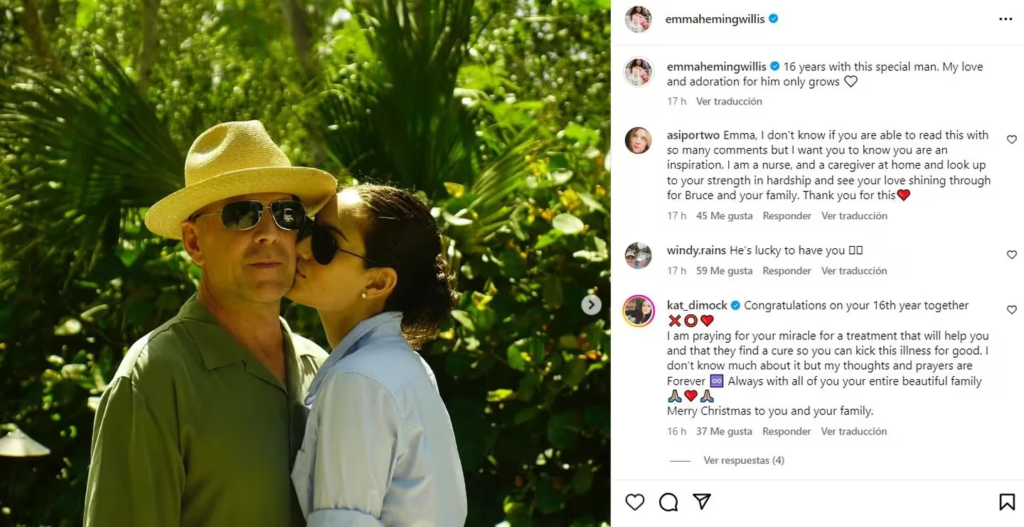Viewport: 1024px width, 527px height.
Task: View '59 Me gusta' likes on windy.rains comment
Action: [724, 271]
